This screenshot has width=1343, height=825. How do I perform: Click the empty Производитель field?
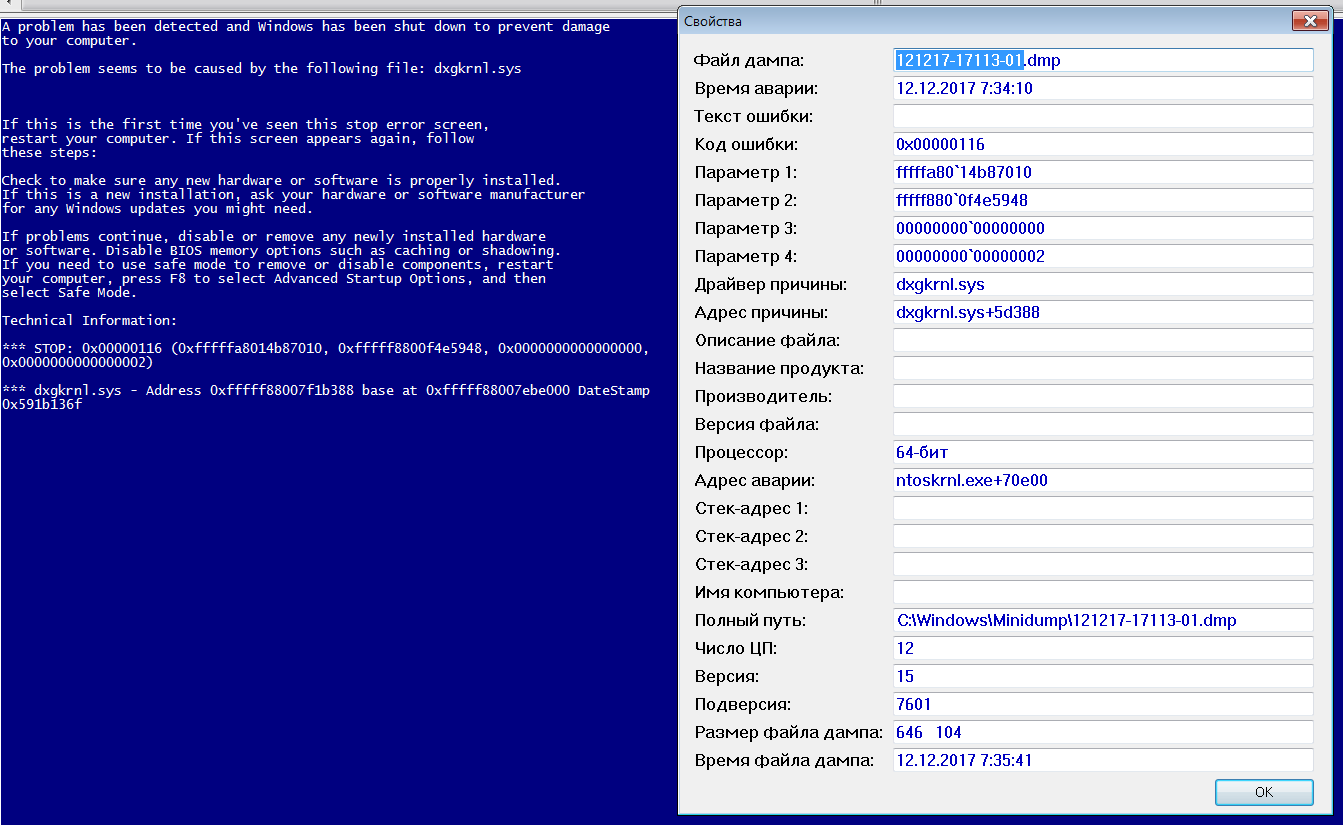[1103, 396]
